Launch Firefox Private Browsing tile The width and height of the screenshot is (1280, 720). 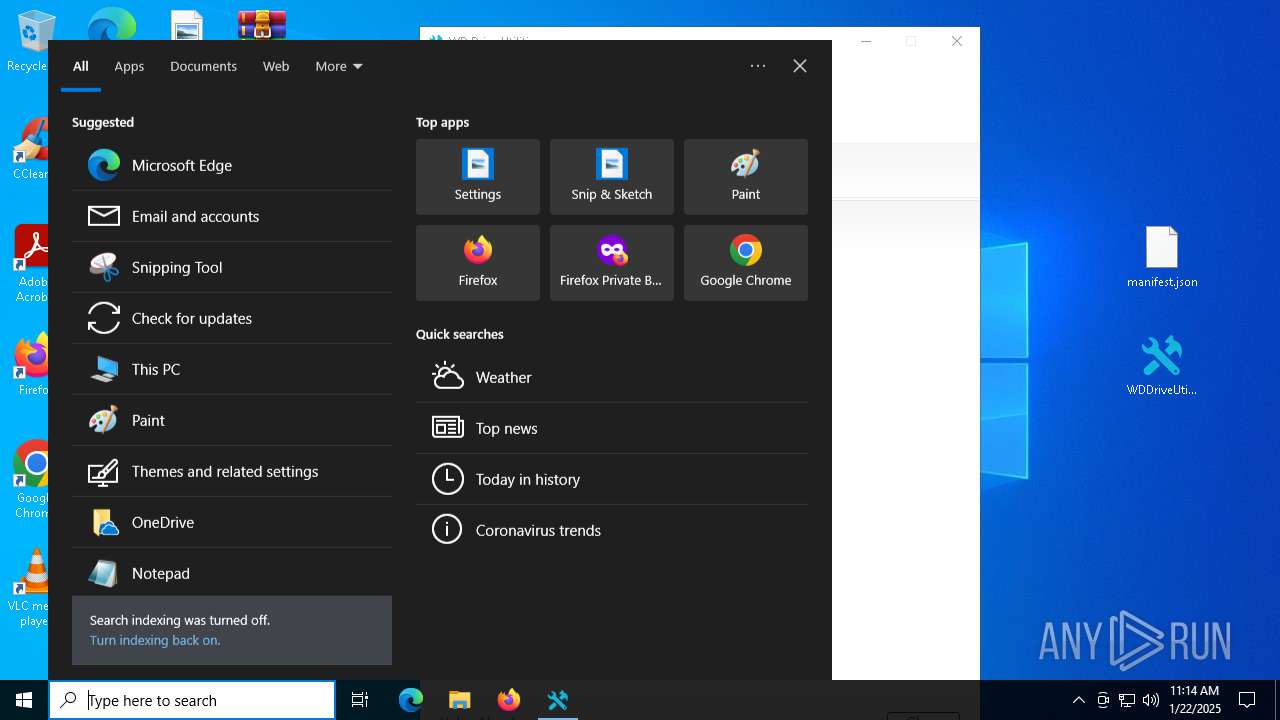[612, 263]
